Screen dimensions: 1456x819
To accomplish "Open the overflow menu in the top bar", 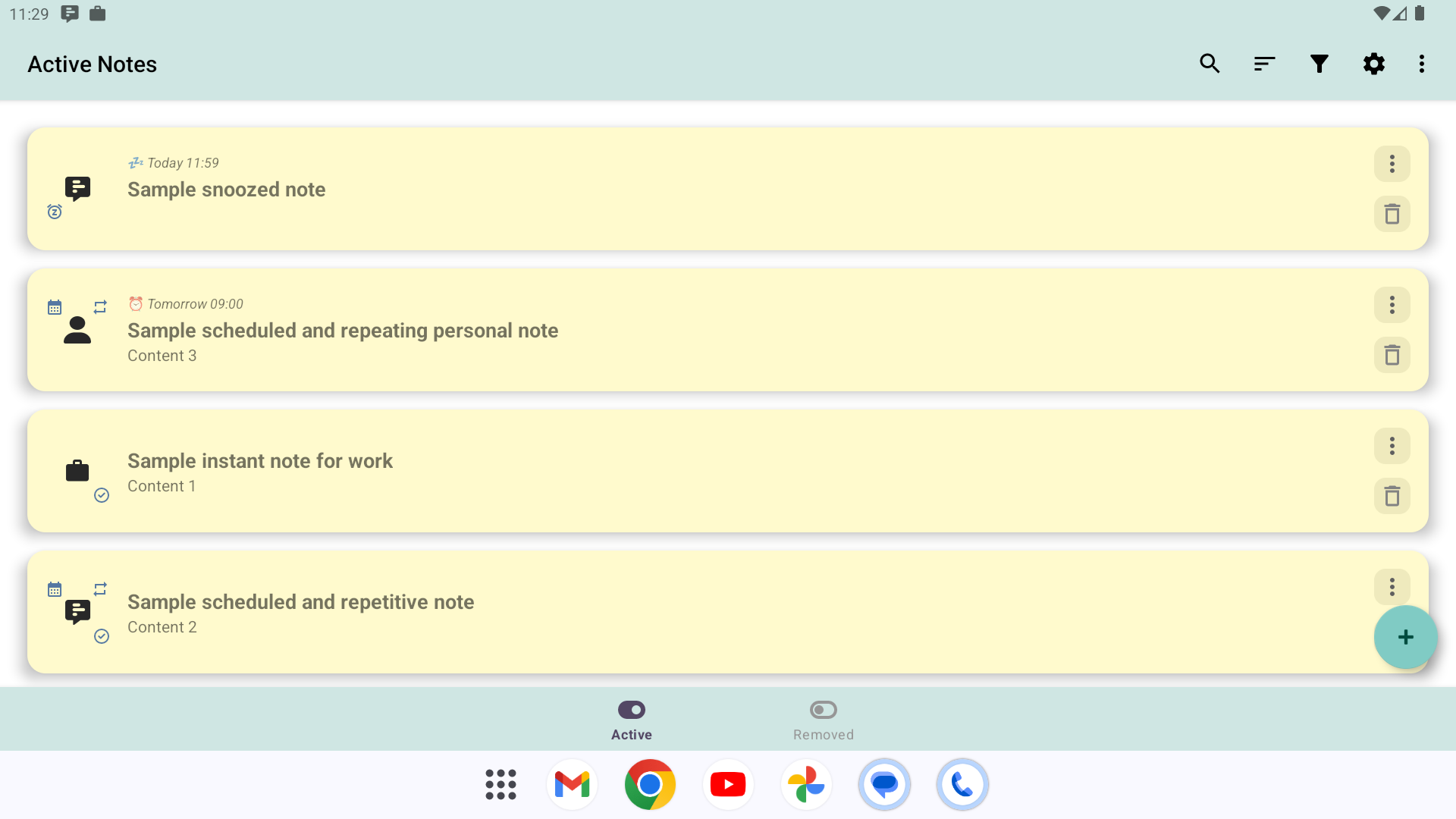I will click(1422, 64).
